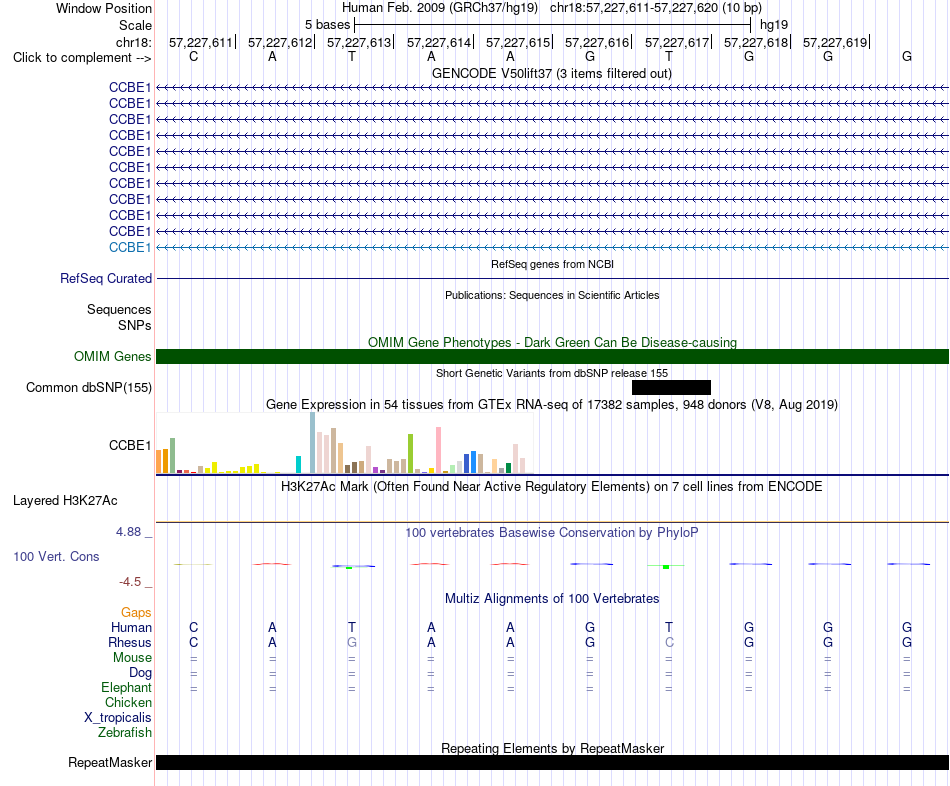Click the SNPs label under Publications
Viewport: 950px width, 786px height.
135,325
